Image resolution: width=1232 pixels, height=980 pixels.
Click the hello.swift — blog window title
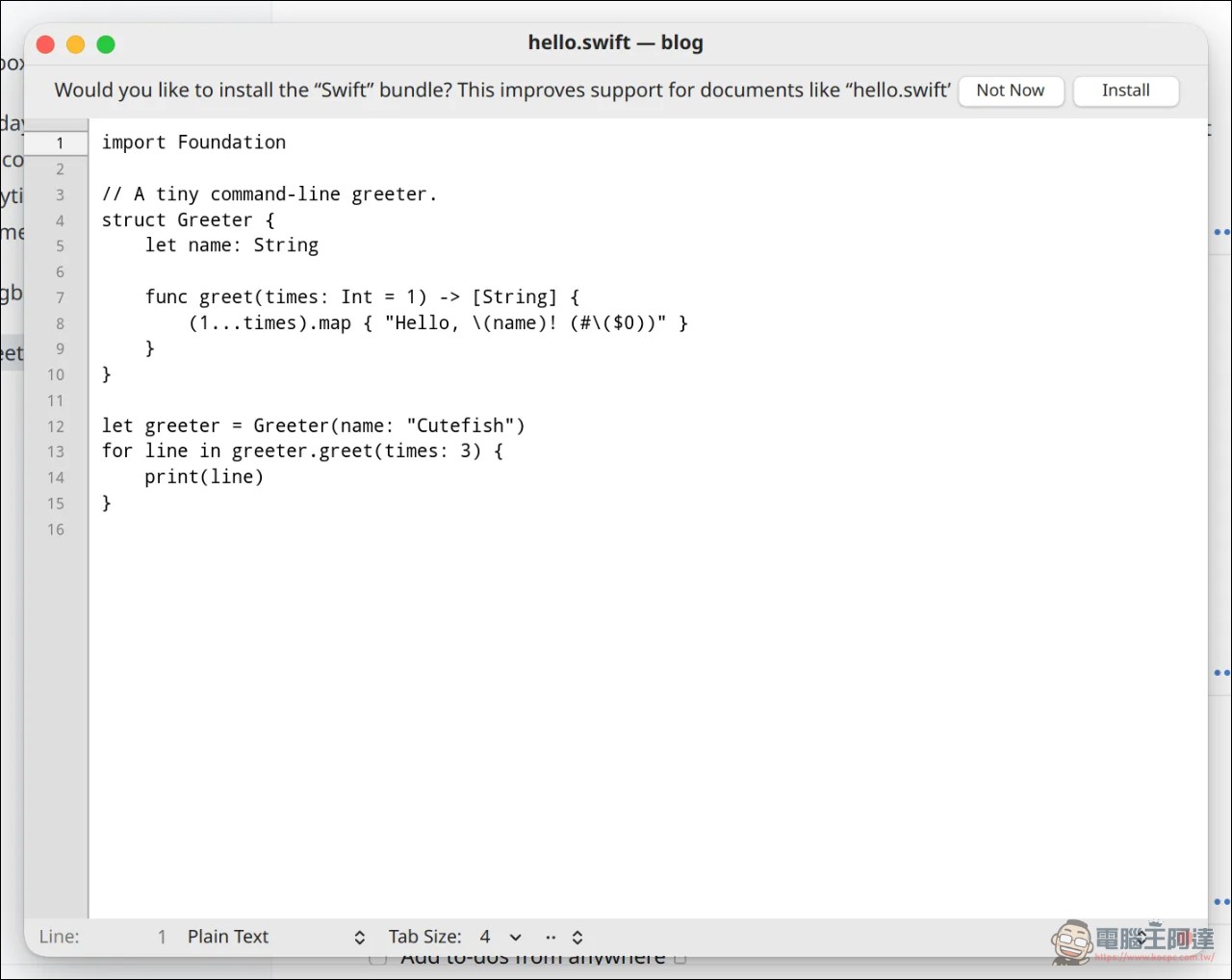point(616,43)
